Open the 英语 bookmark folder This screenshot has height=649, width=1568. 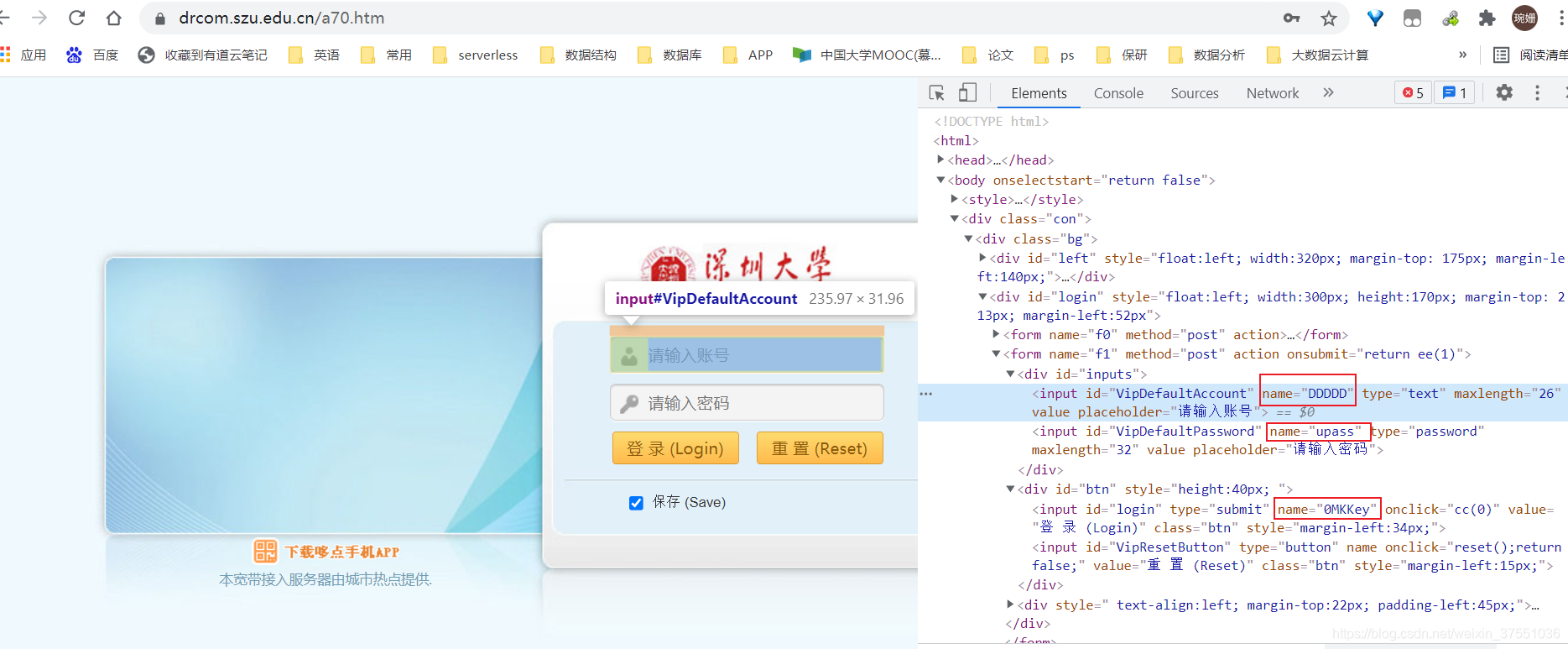tap(314, 55)
